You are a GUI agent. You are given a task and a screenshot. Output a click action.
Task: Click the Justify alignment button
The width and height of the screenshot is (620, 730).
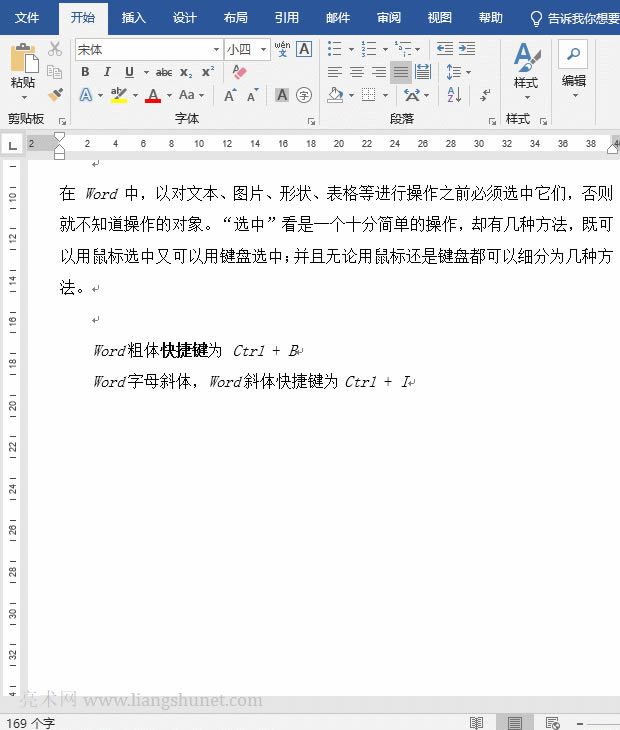400,72
